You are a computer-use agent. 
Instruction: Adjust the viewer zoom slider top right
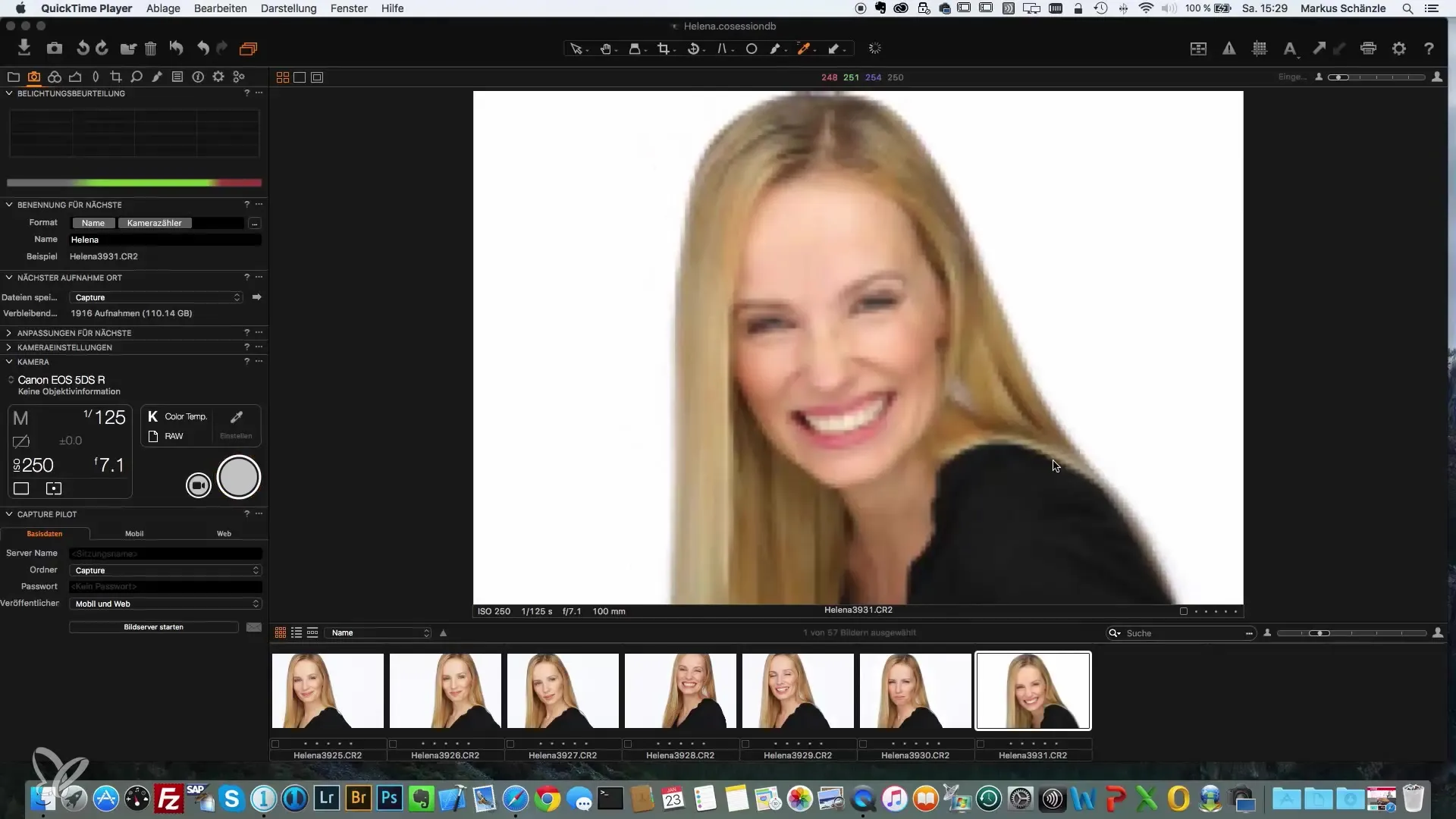click(1376, 77)
